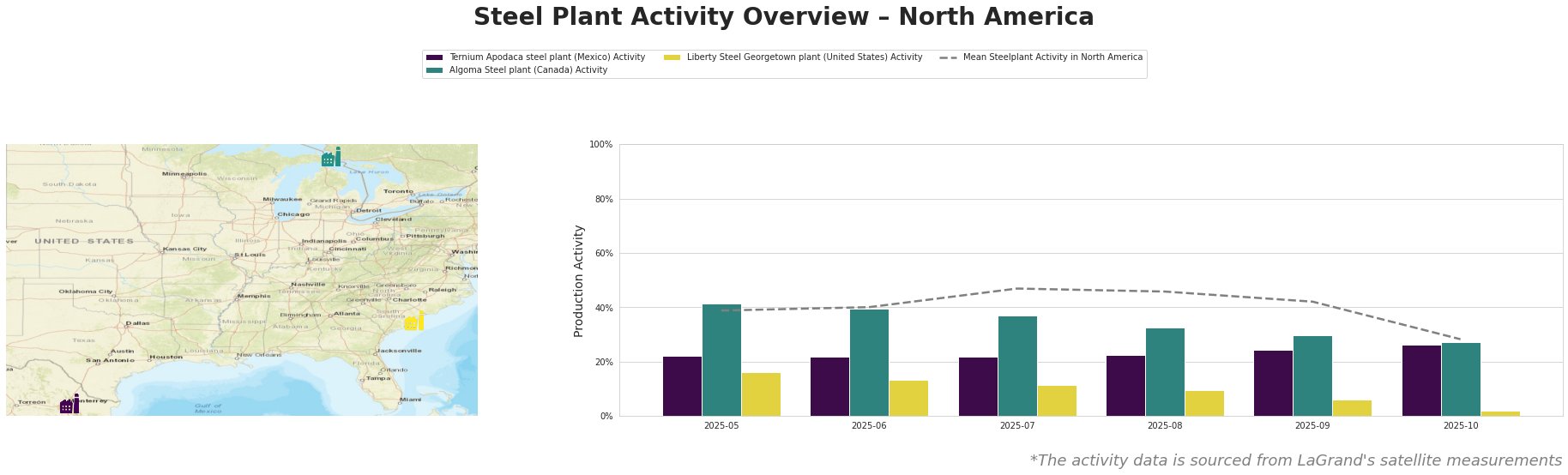1568x475 pixels.
Task: Select the yellow Liberty Steel bar for 2025-05
Action: [x=761, y=394]
